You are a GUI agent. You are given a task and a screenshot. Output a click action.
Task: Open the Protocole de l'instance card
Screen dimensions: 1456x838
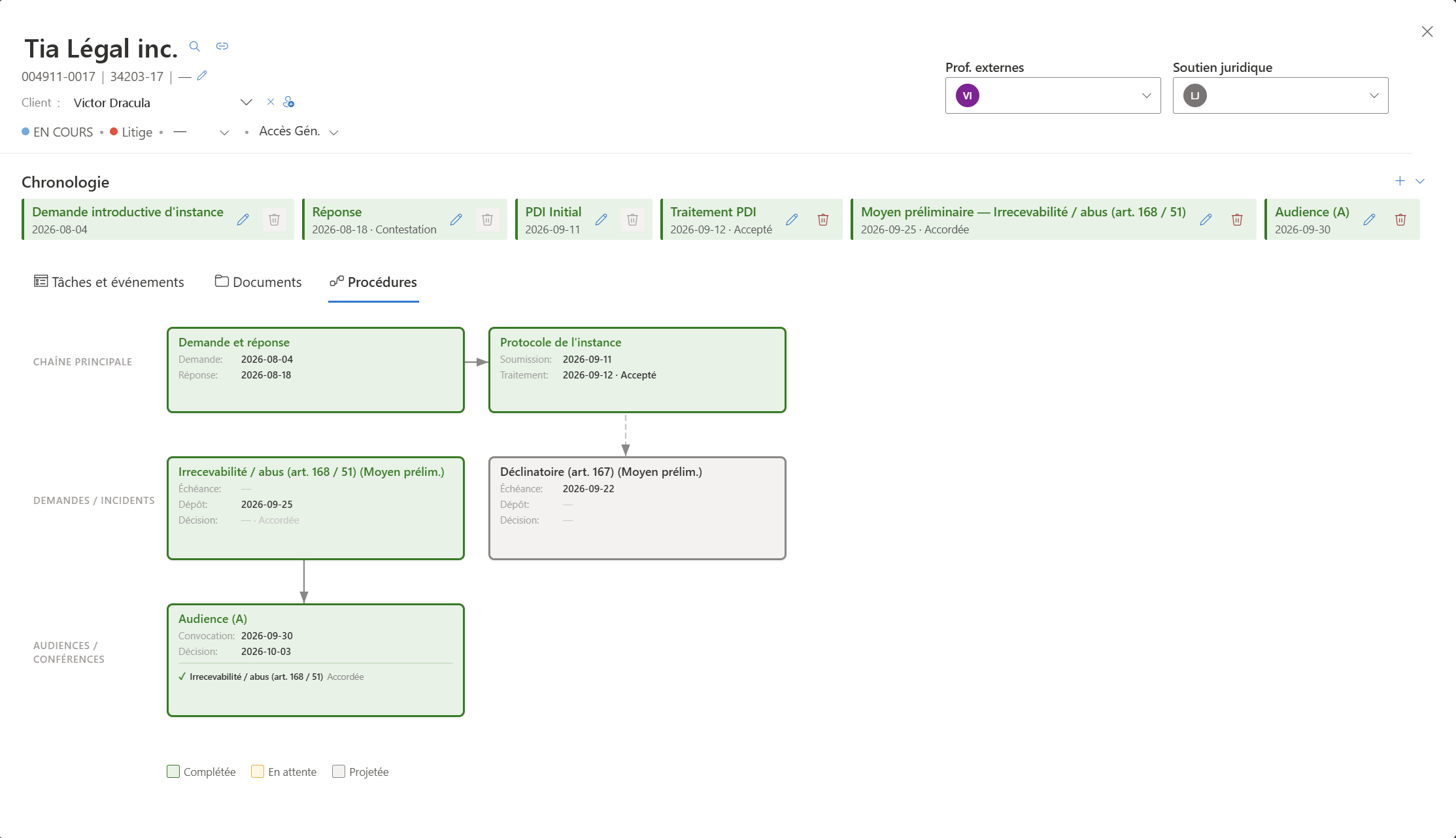pyautogui.click(x=637, y=370)
